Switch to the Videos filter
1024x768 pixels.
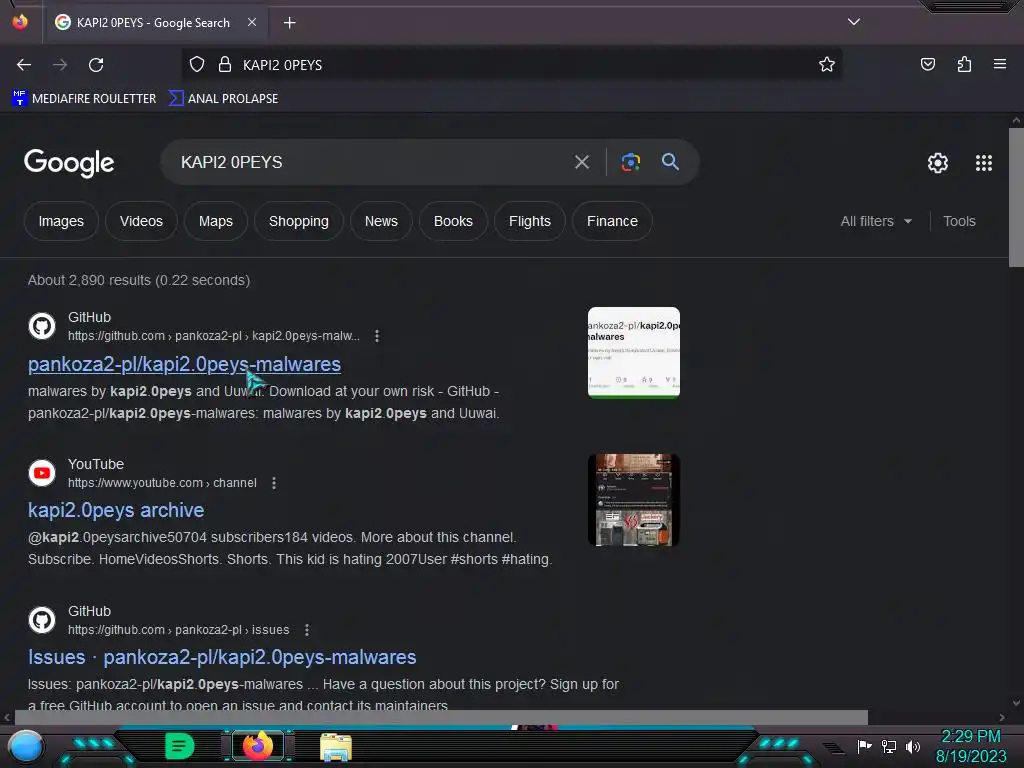(141, 221)
